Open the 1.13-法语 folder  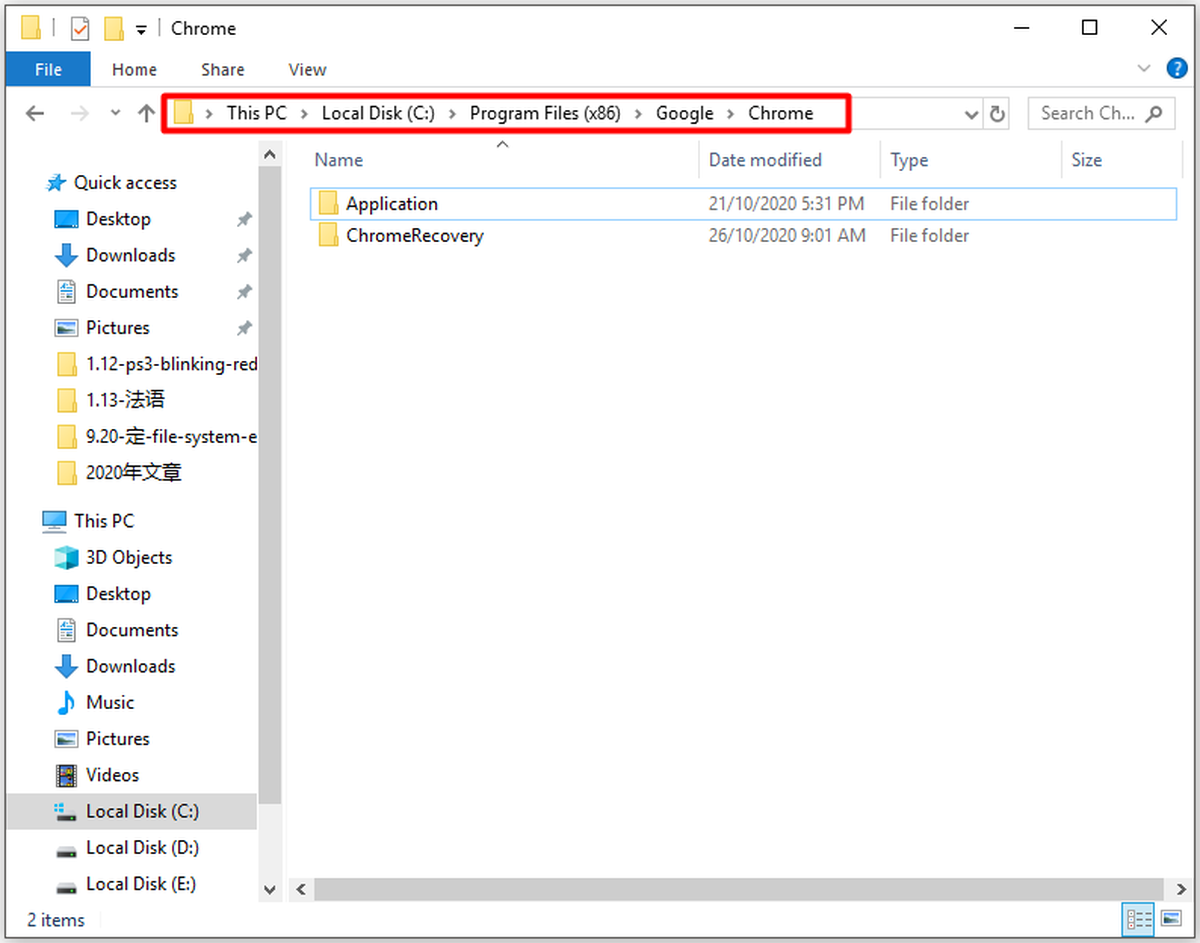[110, 400]
